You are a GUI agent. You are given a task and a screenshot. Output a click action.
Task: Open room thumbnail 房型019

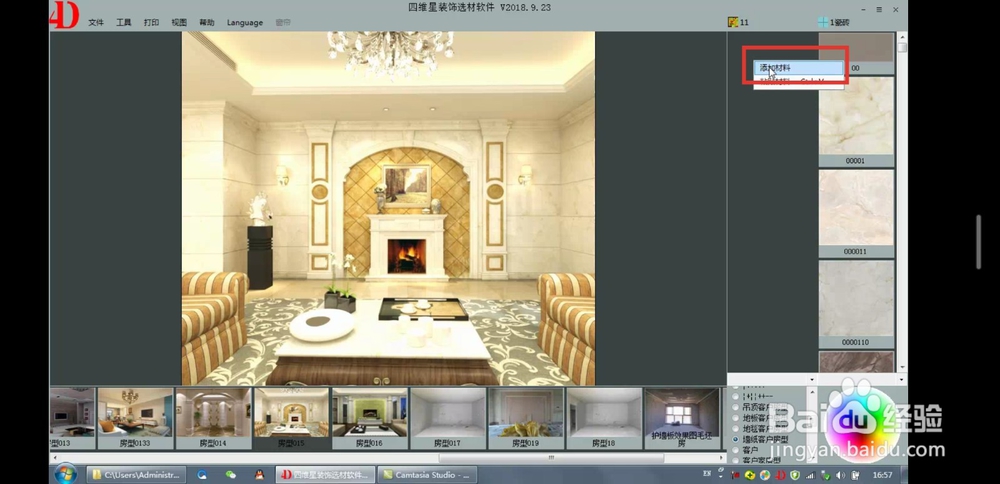[x=526, y=418]
